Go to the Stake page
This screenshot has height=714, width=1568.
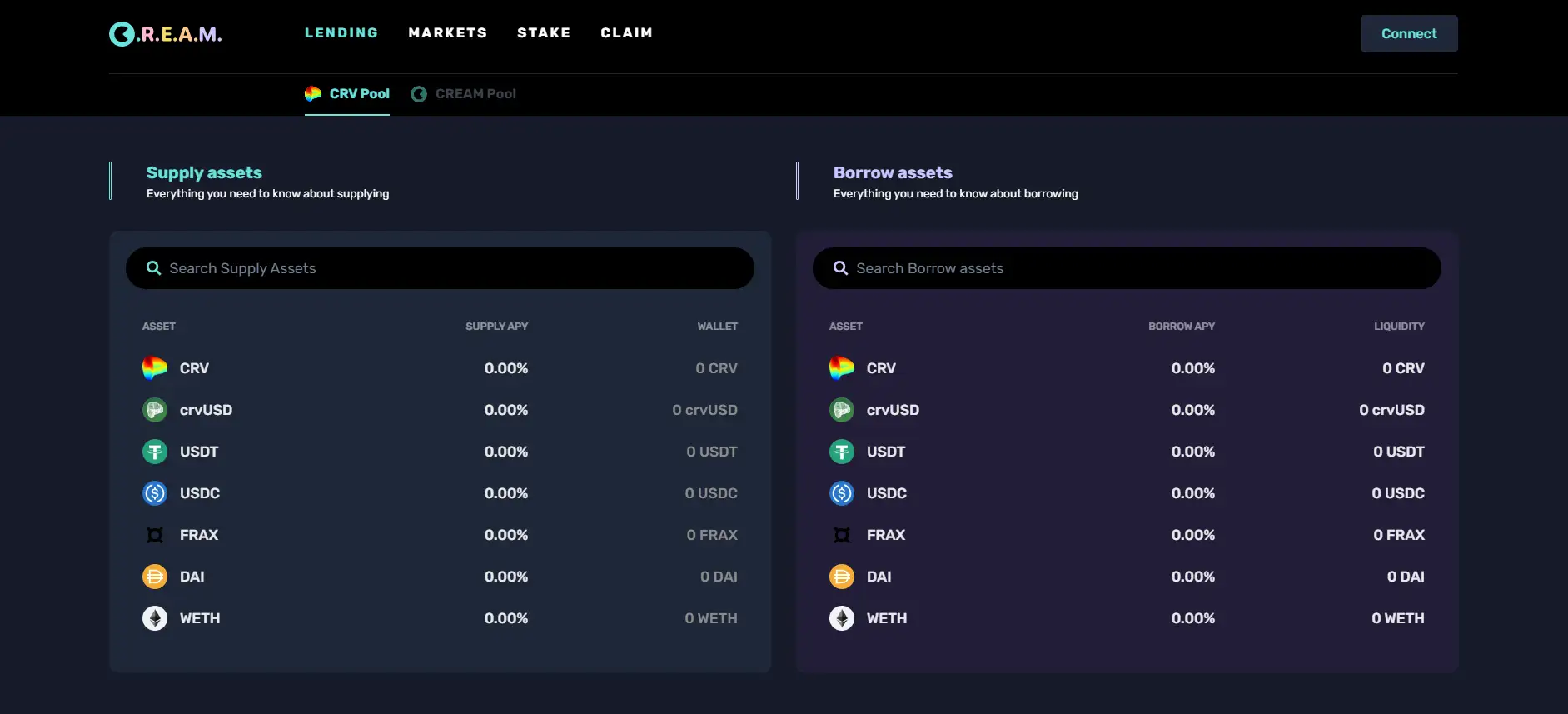(544, 33)
